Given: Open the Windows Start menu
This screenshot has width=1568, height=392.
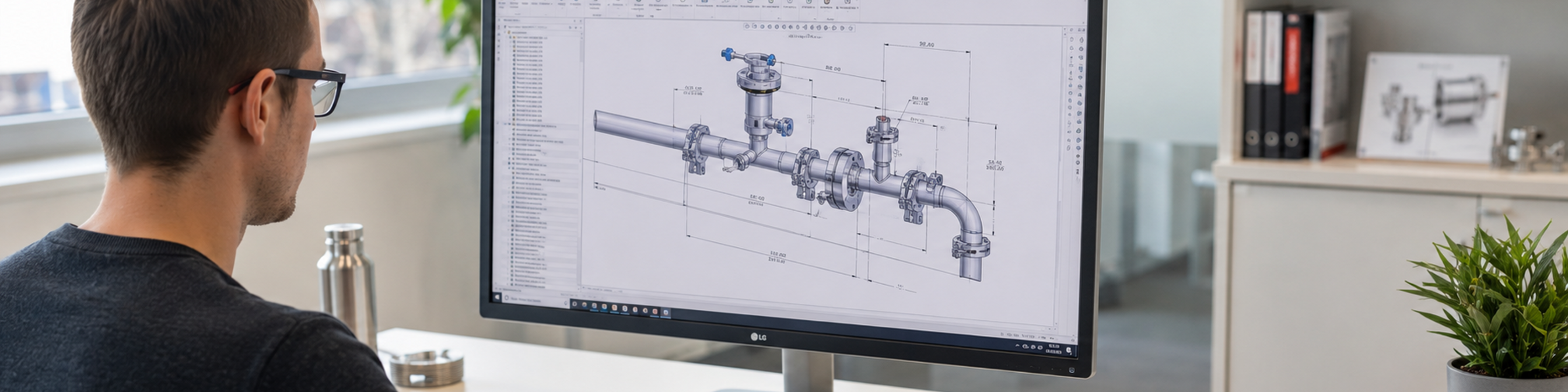Looking at the screenshot, I should [x=498, y=296].
